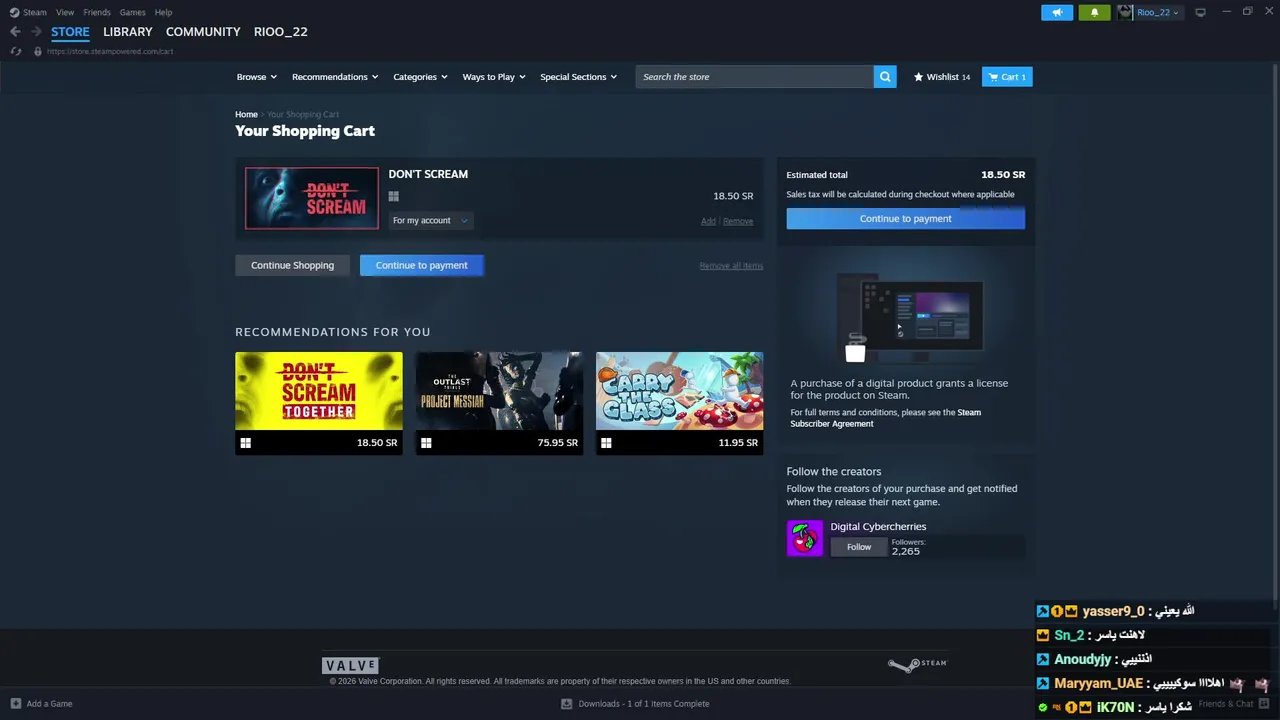Open the Cart button at top right

(1007, 77)
